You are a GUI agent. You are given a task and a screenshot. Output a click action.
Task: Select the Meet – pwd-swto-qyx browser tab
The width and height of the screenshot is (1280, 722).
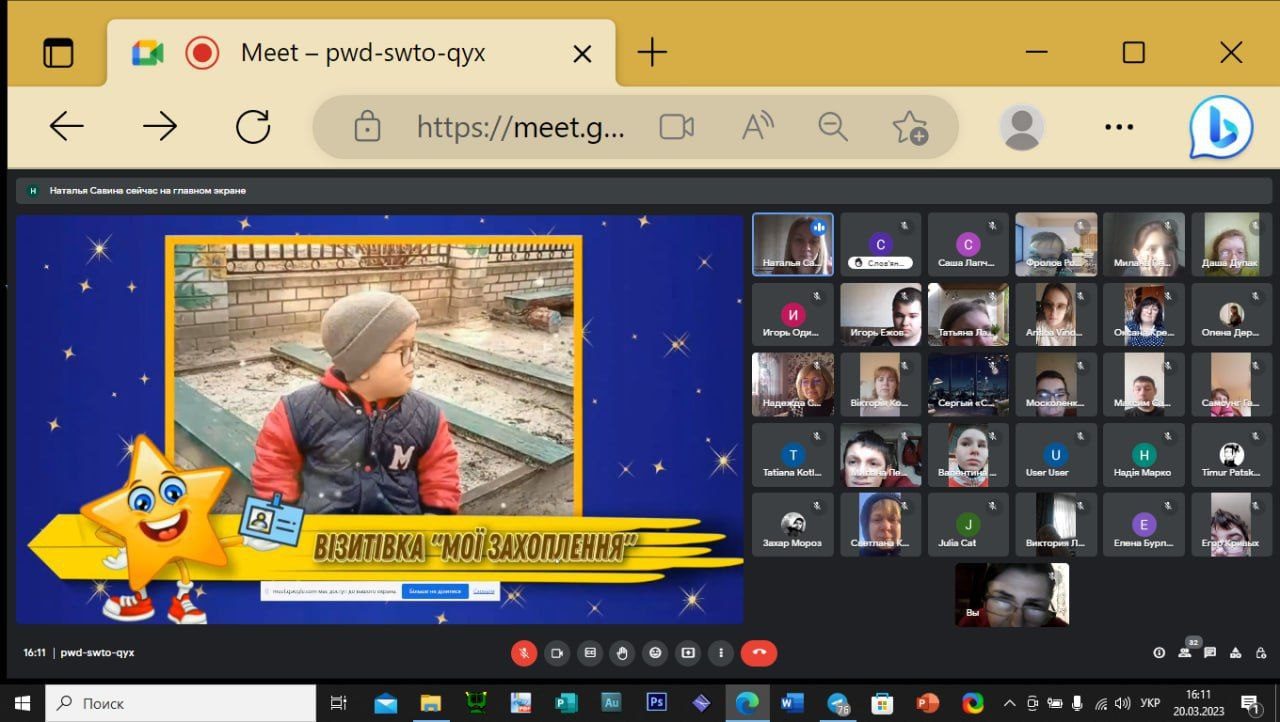362,53
